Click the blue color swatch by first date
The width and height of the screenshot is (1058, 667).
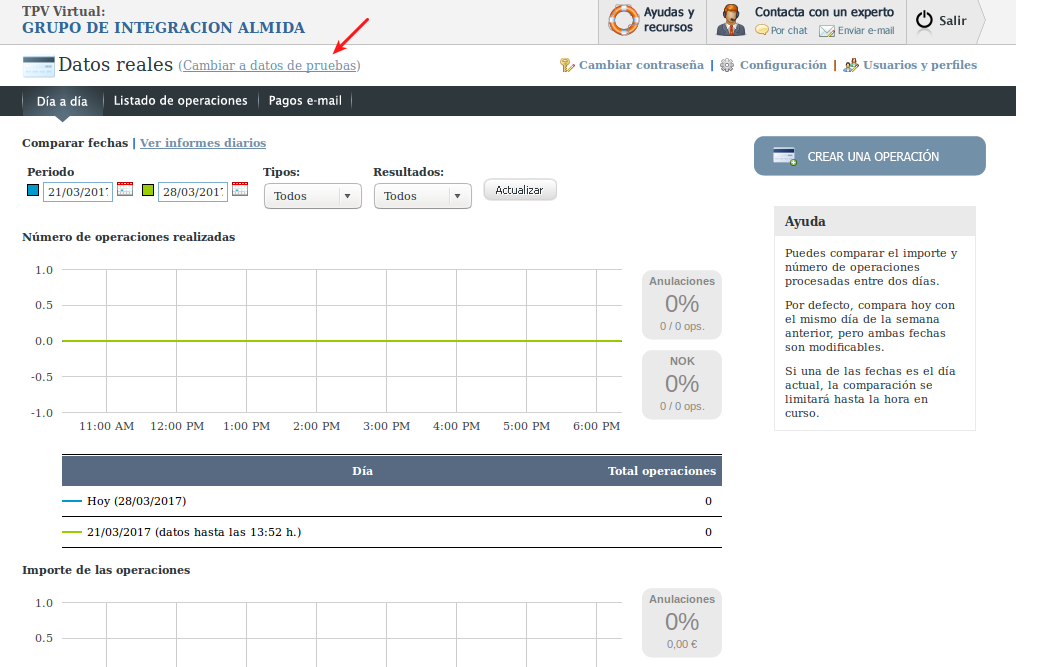click(33, 190)
